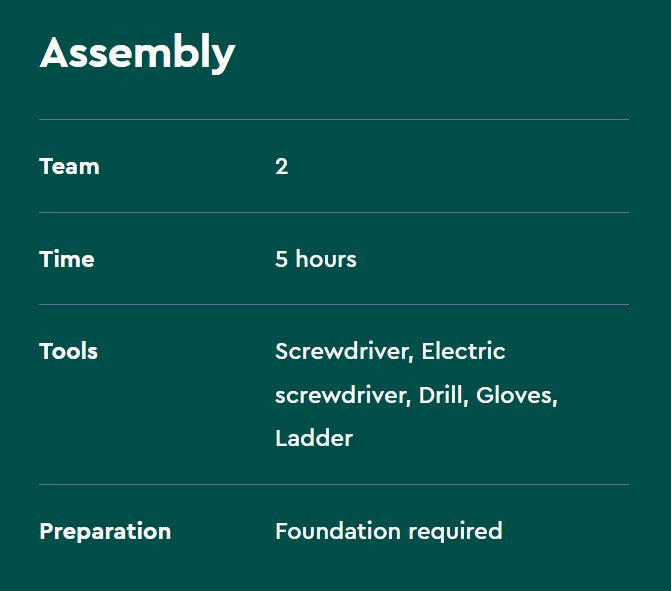671x591 pixels.
Task: Select the word "Electric" in the tools list
Action: coord(463,352)
